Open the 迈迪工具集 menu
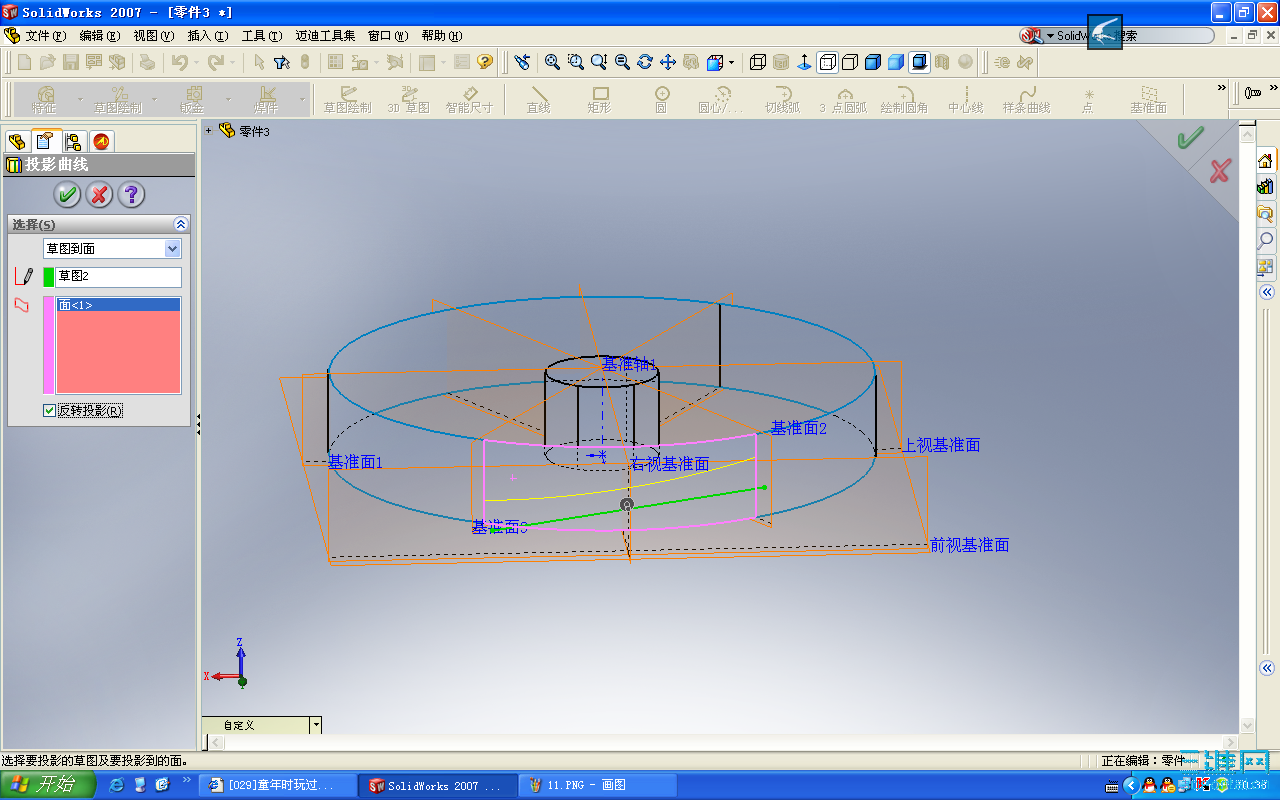 click(x=325, y=35)
